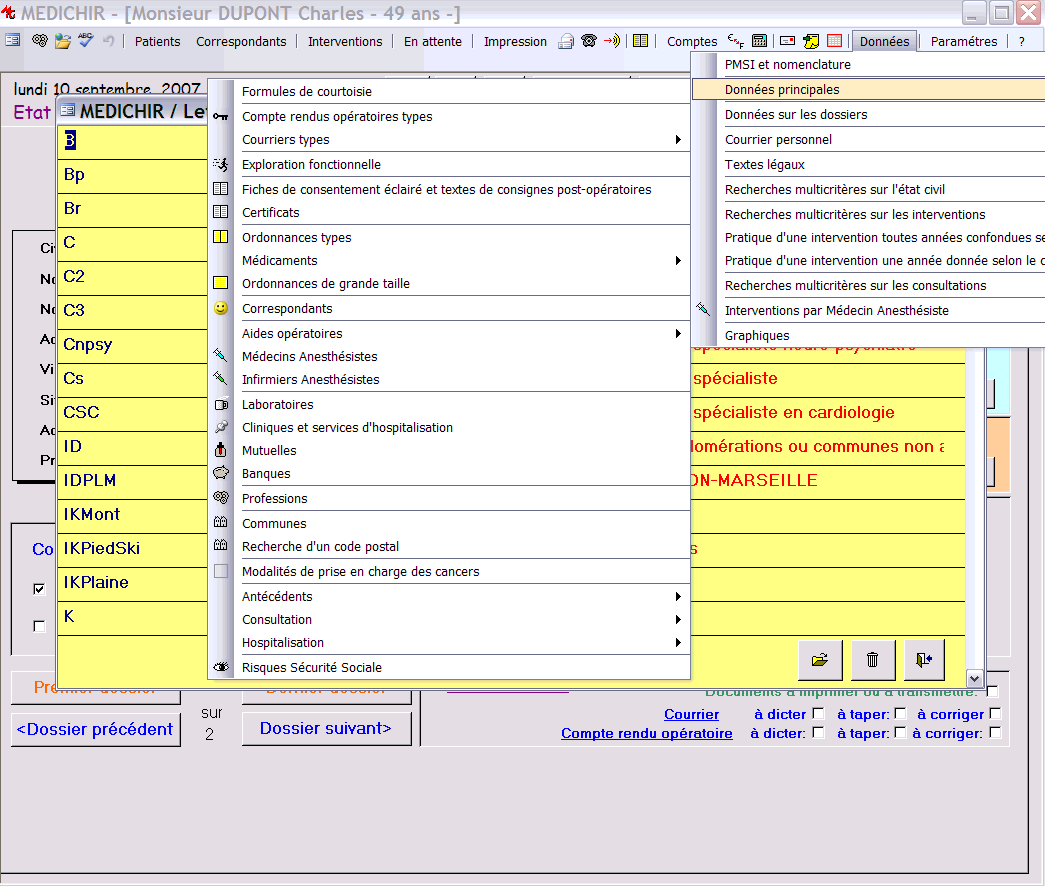Click the key icon beside Compte rendus opératoires

221,117
